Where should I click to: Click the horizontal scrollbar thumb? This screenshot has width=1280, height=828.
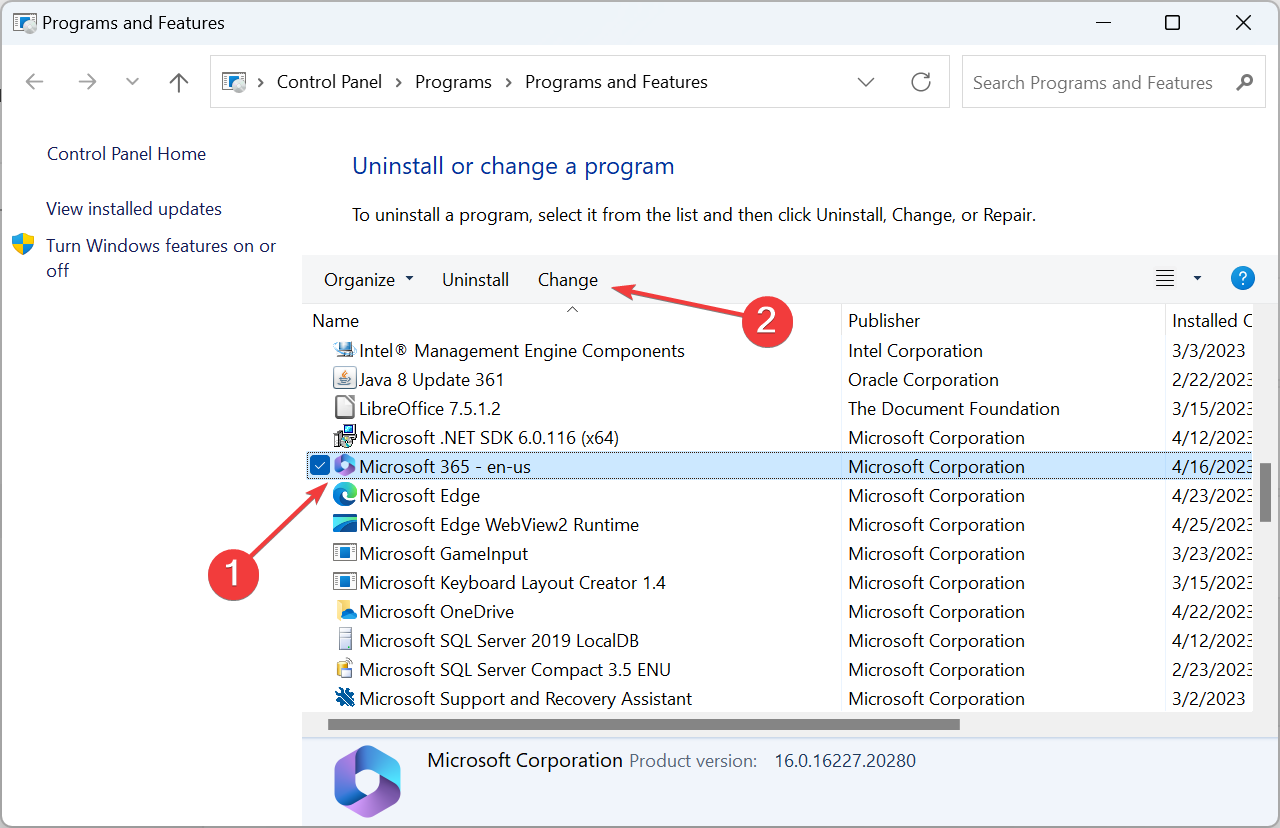pyautogui.click(x=644, y=723)
